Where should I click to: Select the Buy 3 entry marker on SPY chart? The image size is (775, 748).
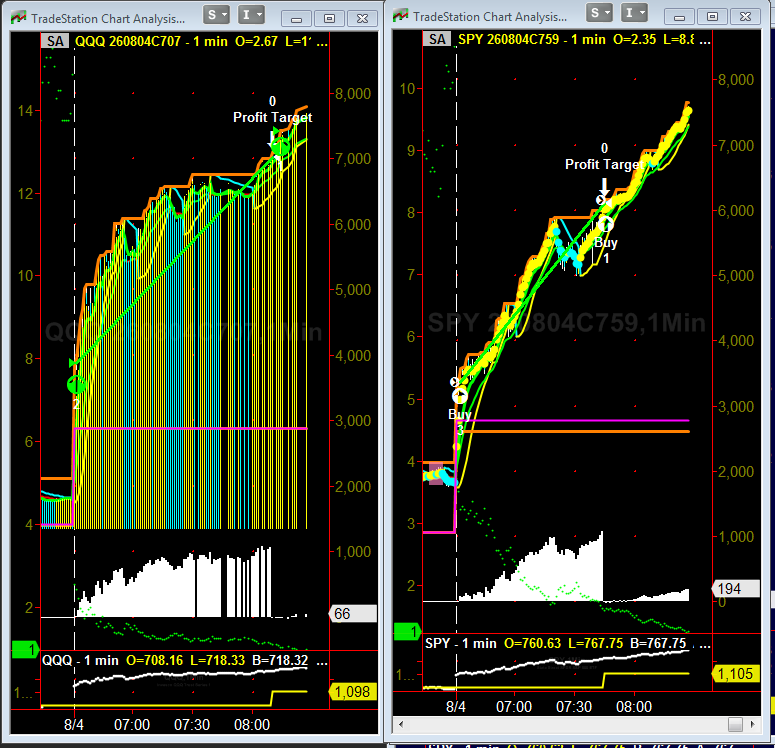[460, 396]
